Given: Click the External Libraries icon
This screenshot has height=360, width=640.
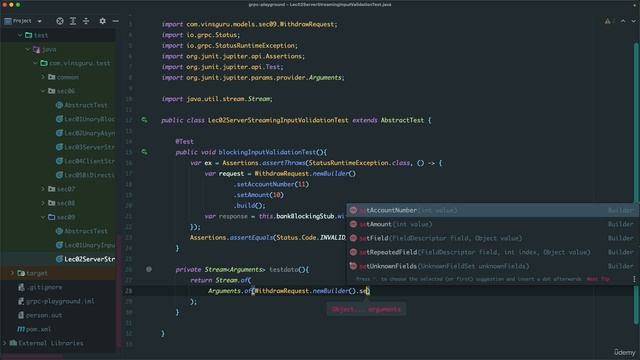Looking at the screenshot, I should click(13, 343).
